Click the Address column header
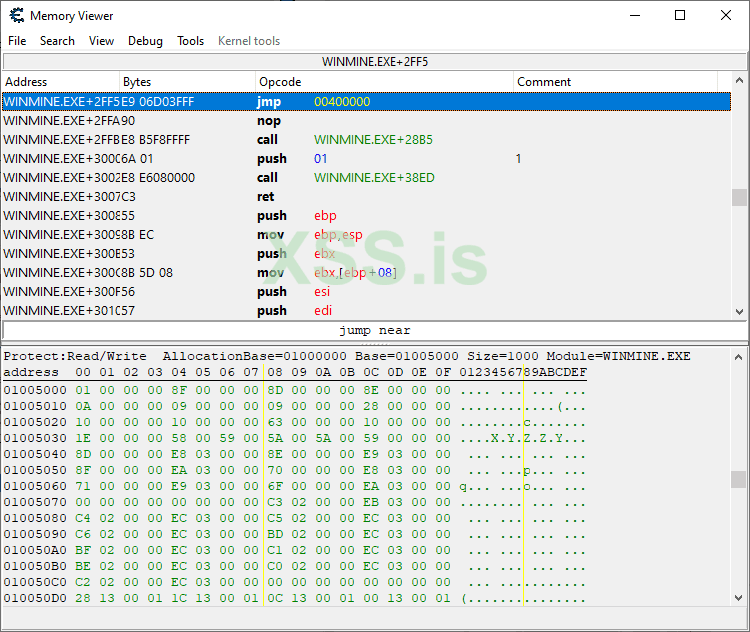The width and height of the screenshot is (750, 632). pyautogui.click(x=60, y=82)
